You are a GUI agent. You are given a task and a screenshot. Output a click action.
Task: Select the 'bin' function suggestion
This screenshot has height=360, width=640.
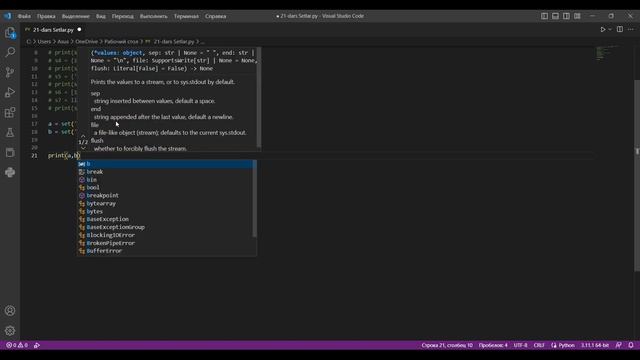[x=165, y=180]
